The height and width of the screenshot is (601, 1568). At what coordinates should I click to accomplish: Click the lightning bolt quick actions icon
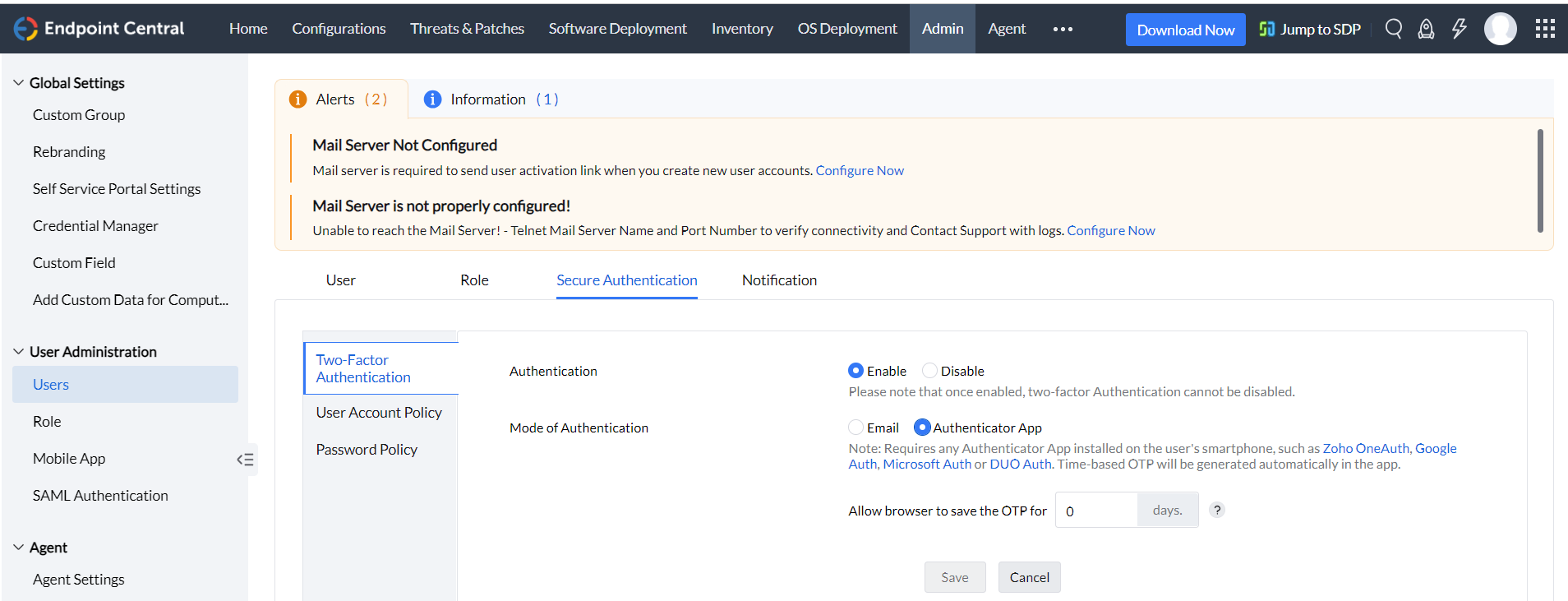1459,30
